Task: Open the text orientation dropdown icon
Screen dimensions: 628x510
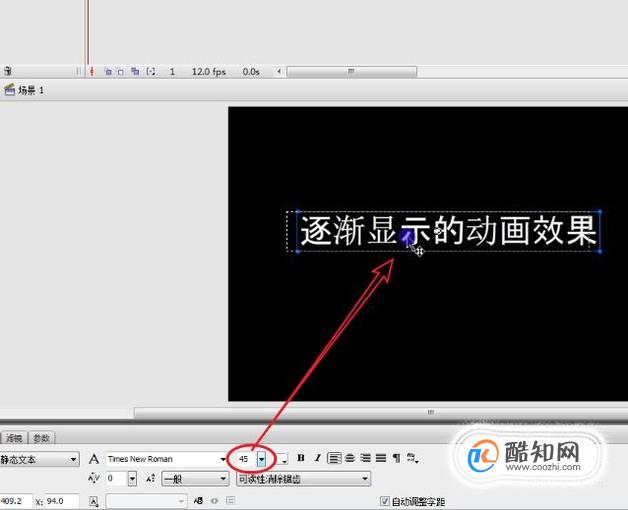Action: 412,458
